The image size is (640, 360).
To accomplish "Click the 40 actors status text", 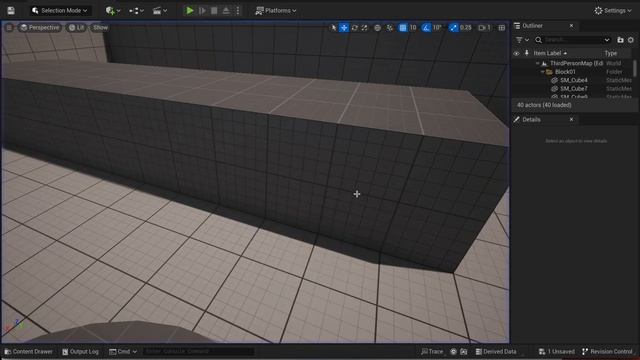I will tap(544, 105).
